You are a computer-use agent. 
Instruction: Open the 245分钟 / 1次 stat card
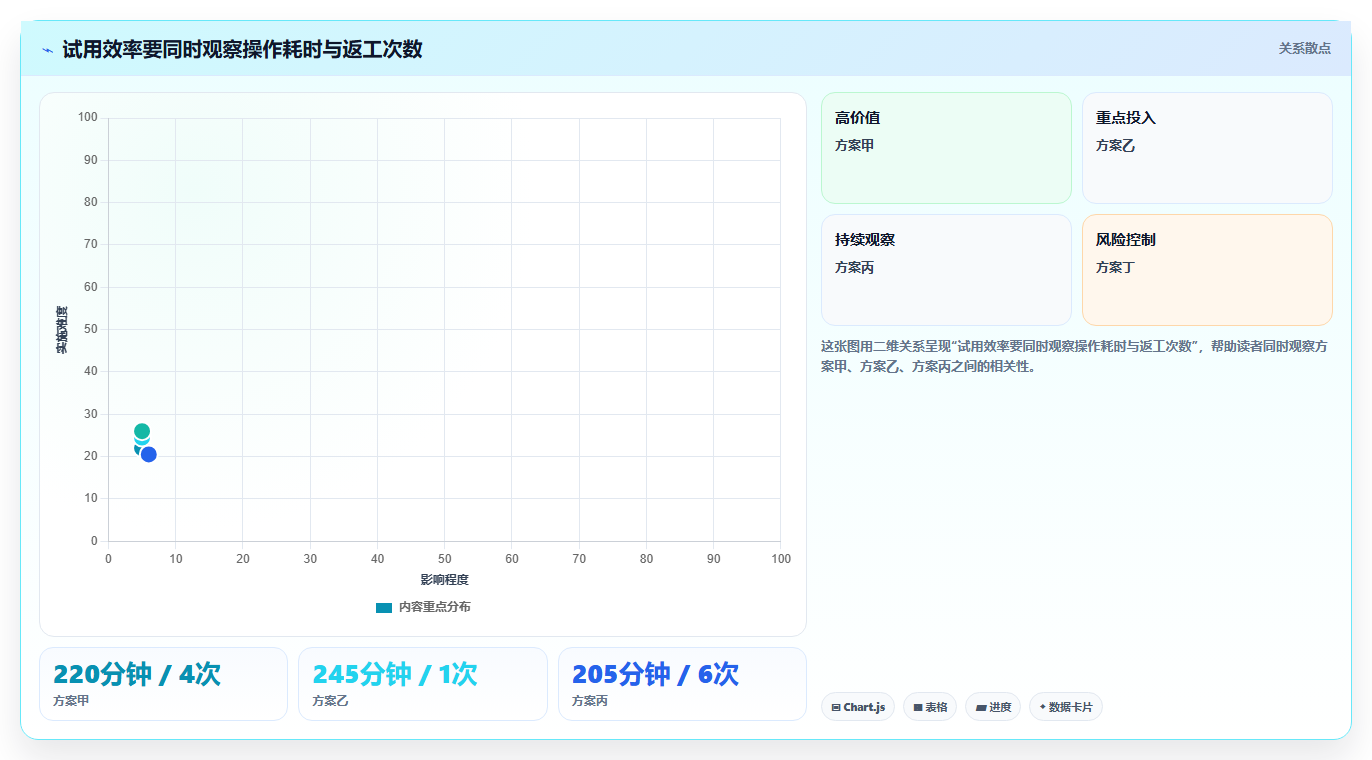click(x=423, y=684)
